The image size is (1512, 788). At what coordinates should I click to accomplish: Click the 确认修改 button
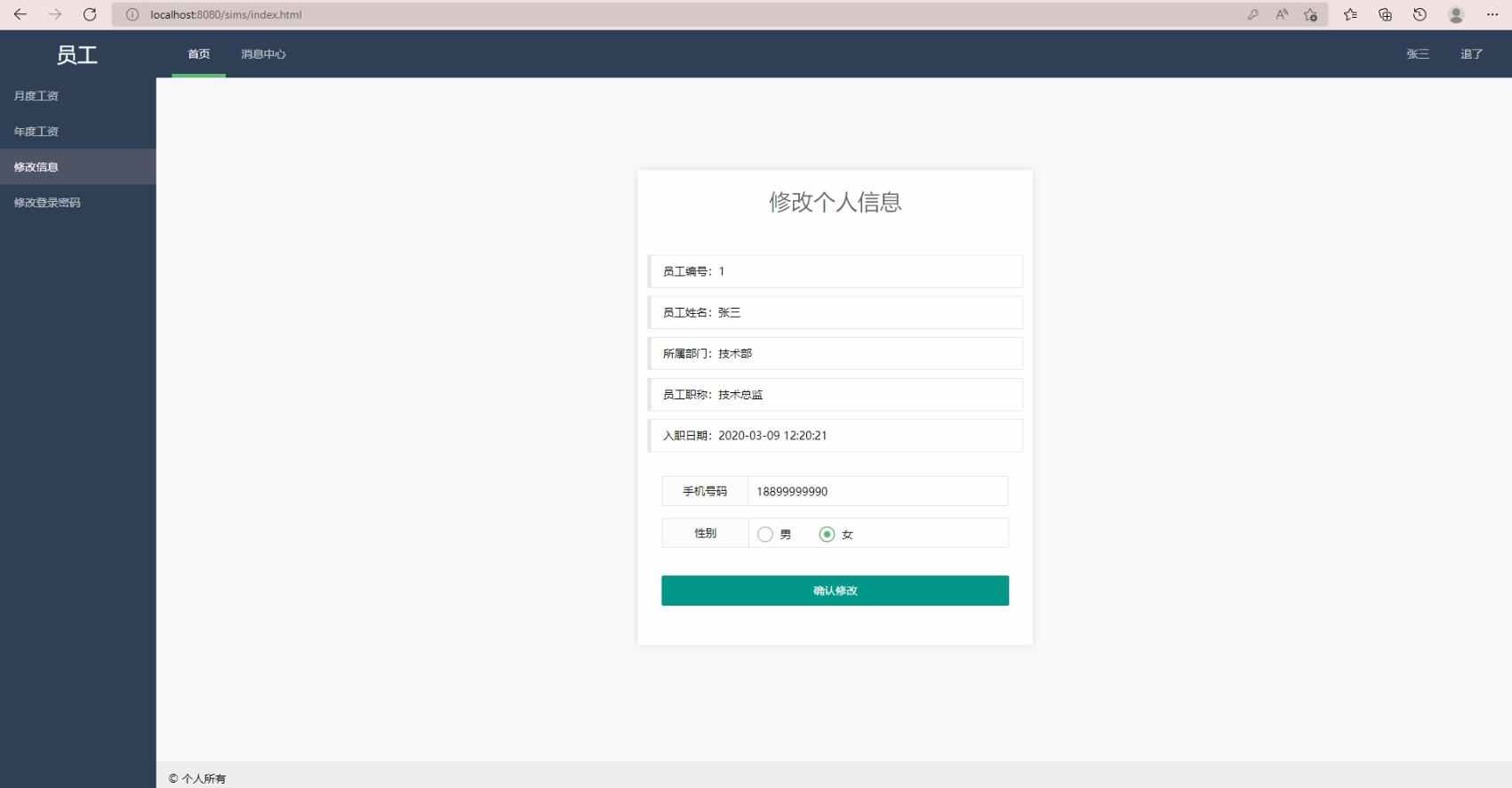tap(835, 591)
